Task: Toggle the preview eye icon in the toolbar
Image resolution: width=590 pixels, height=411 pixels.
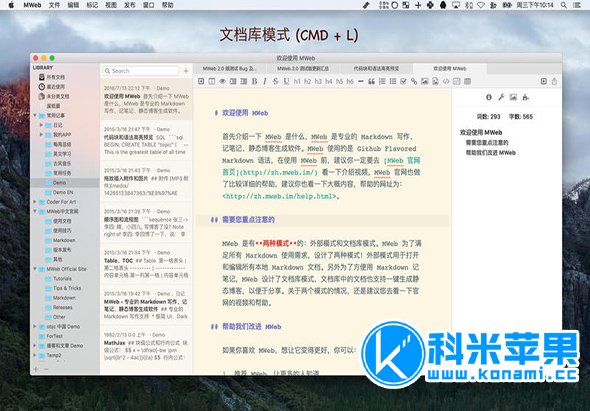Action: click(x=222, y=81)
